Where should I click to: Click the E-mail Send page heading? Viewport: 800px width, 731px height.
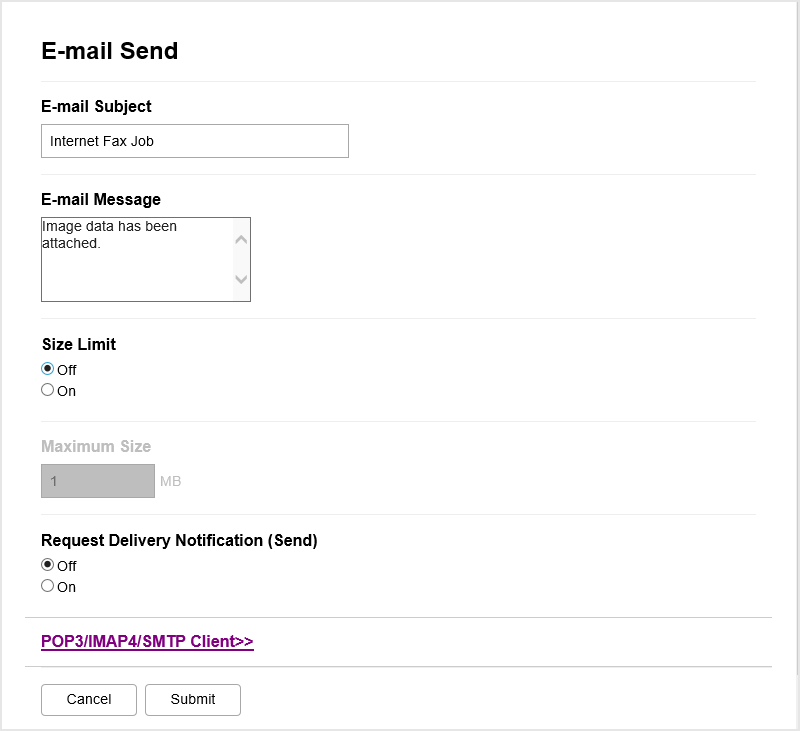110,51
